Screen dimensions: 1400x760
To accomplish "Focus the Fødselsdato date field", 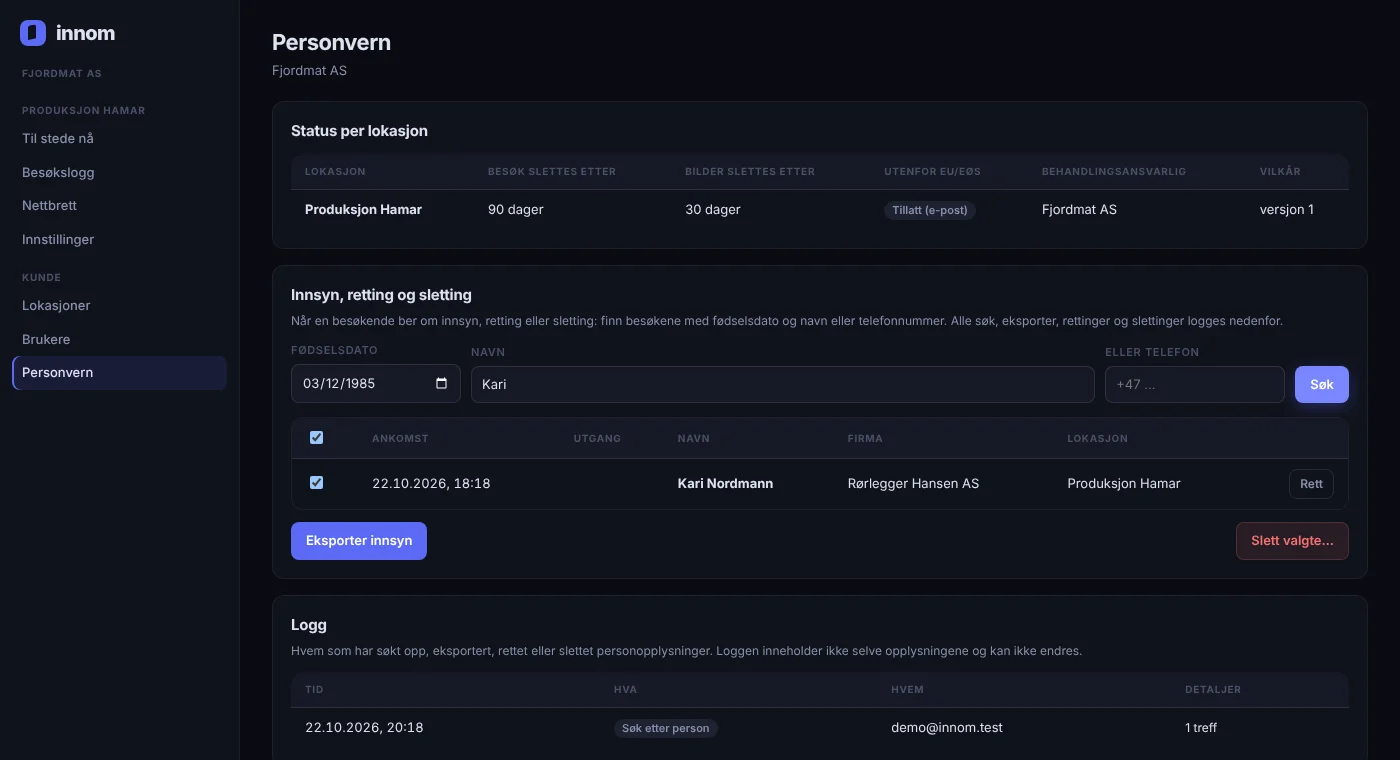I will (x=376, y=384).
